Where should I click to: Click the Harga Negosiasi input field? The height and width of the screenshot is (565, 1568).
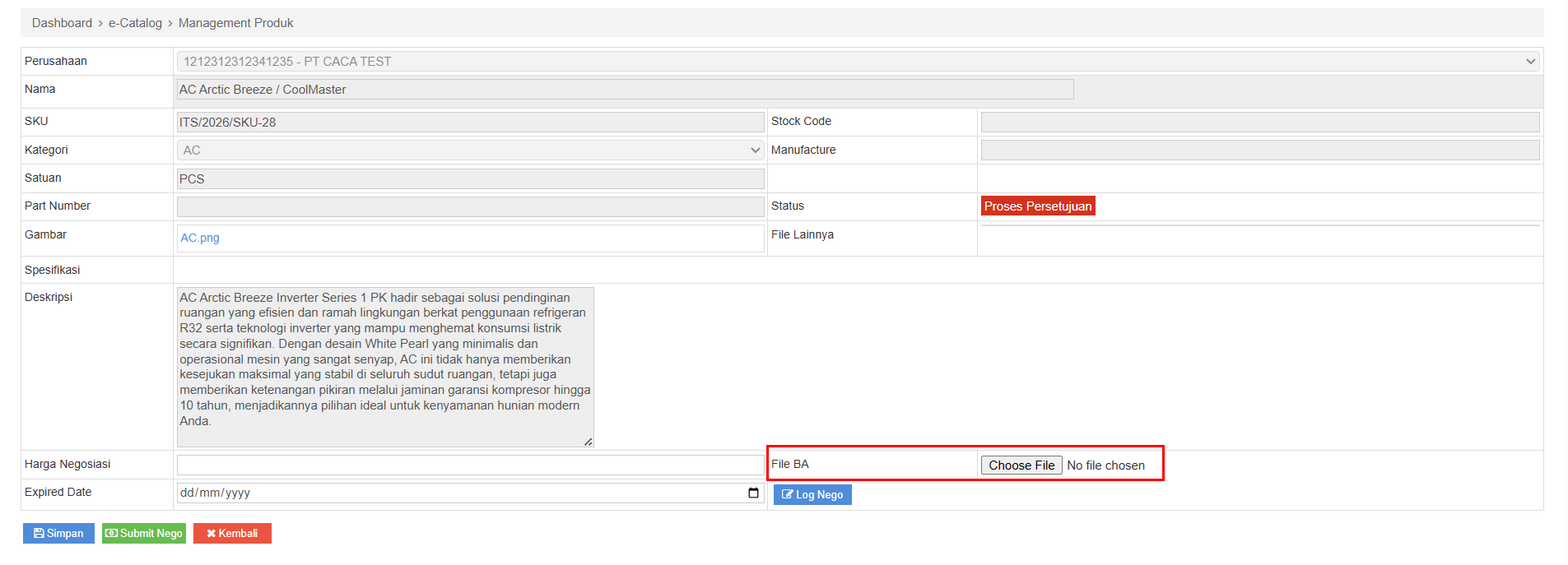470,465
